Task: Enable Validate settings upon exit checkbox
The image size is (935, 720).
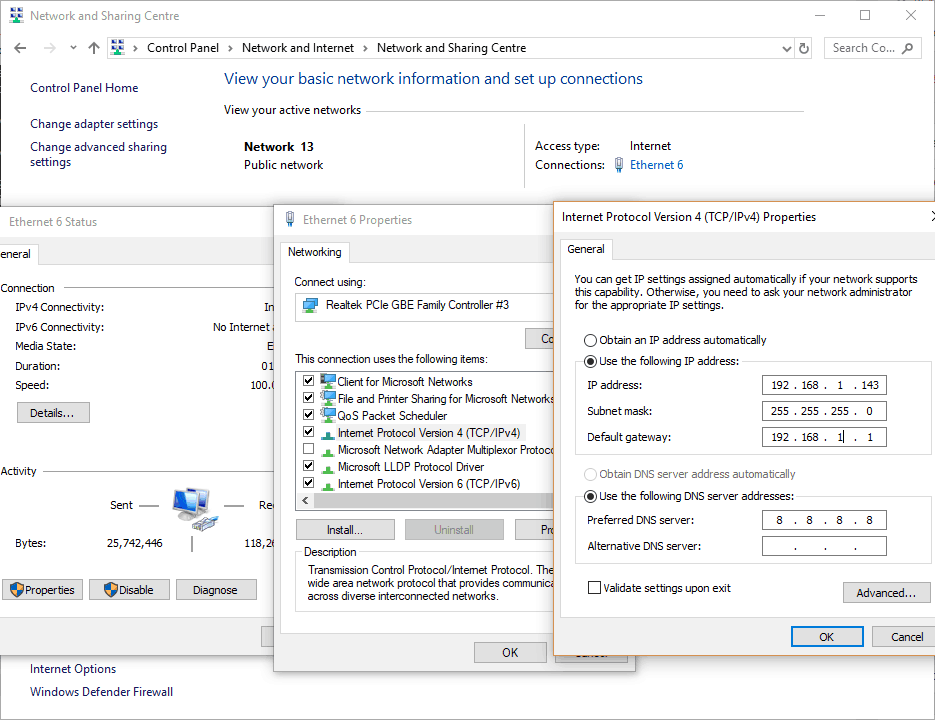Action: point(595,588)
